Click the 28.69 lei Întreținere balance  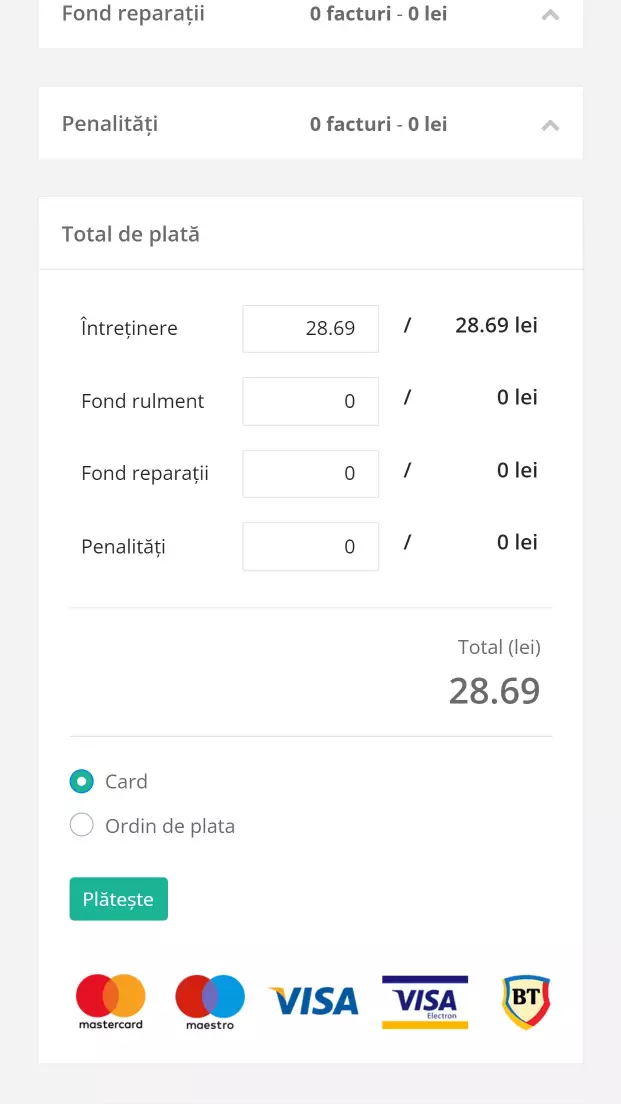[496, 325]
